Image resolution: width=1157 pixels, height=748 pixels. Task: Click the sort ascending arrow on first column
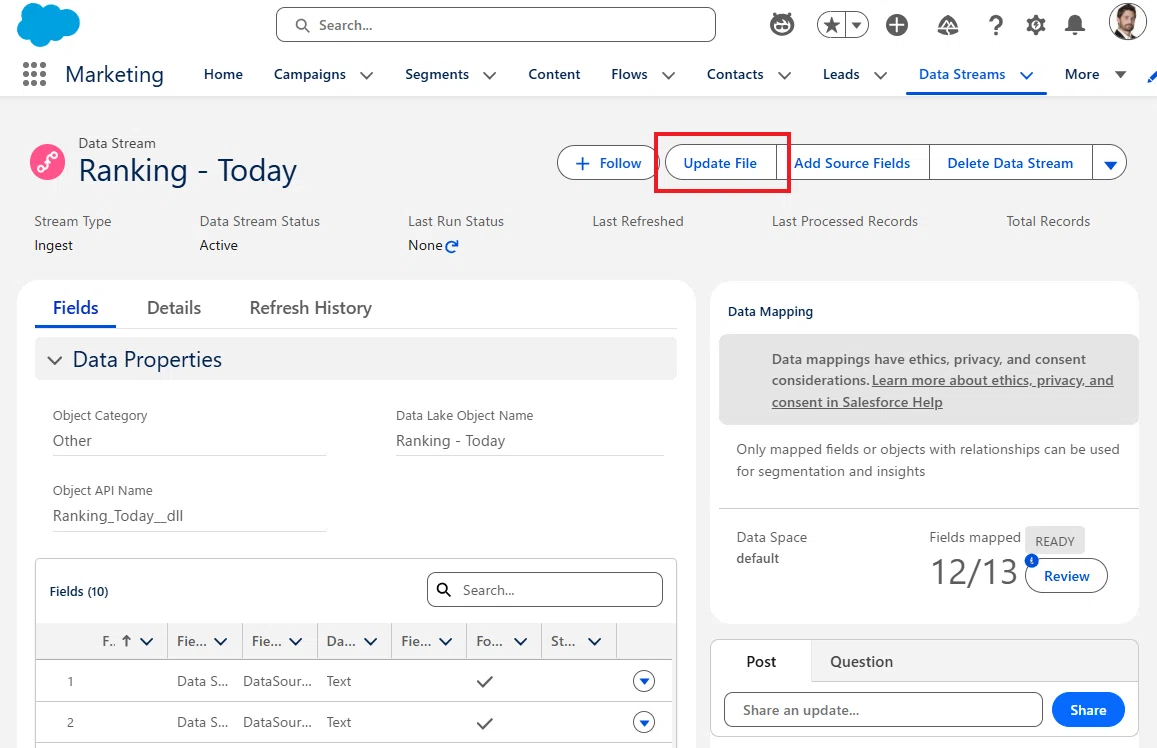point(126,641)
